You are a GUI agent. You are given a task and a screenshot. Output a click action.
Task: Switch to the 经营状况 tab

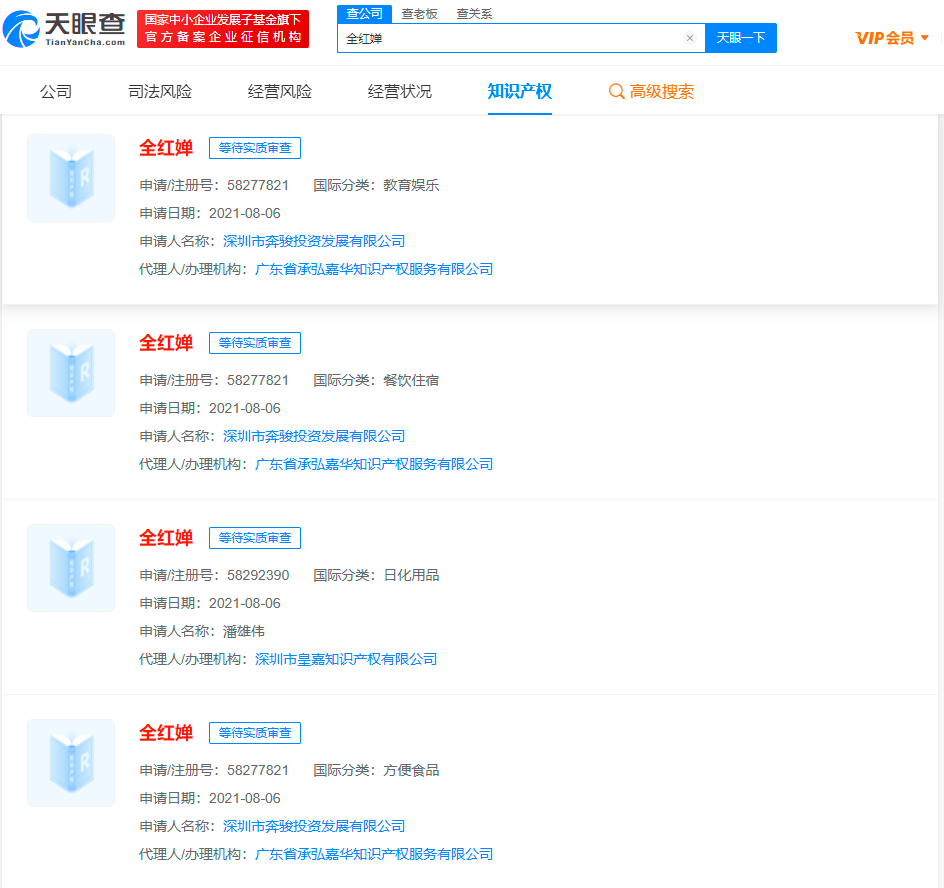coord(400,92)
